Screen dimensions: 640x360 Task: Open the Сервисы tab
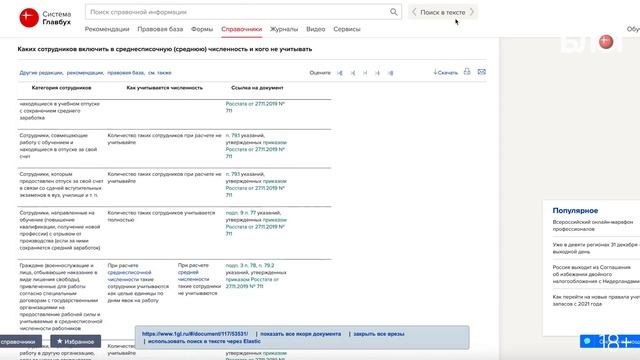(347, 29)
